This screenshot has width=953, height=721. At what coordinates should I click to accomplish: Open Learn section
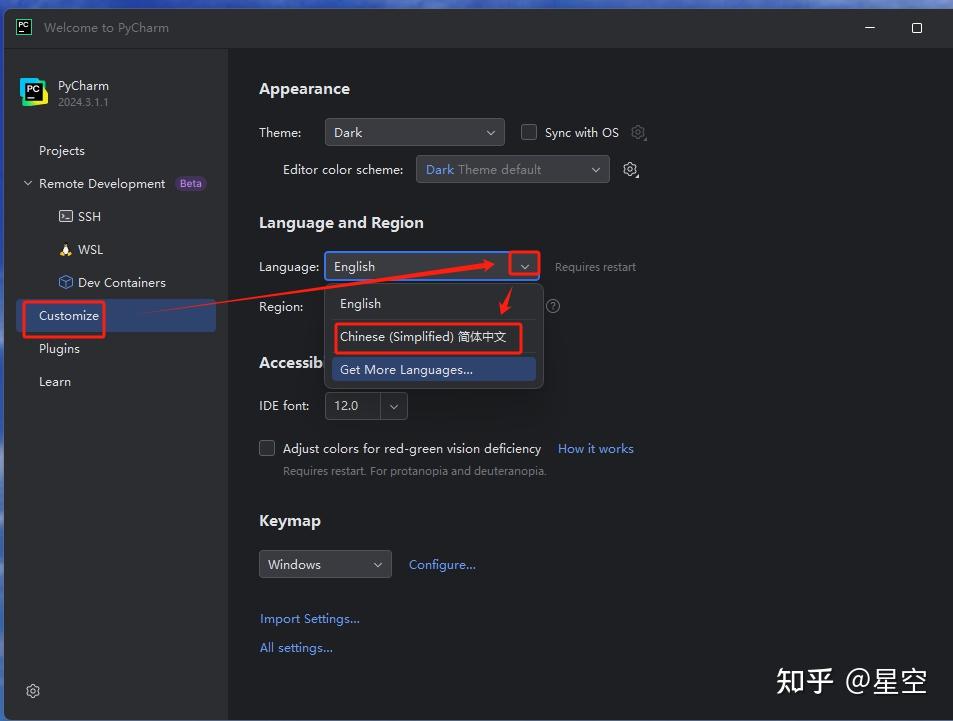(55, 382)
